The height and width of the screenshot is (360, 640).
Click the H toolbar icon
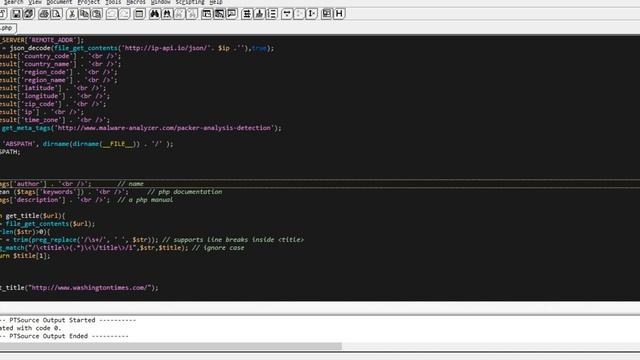(339, 14)
